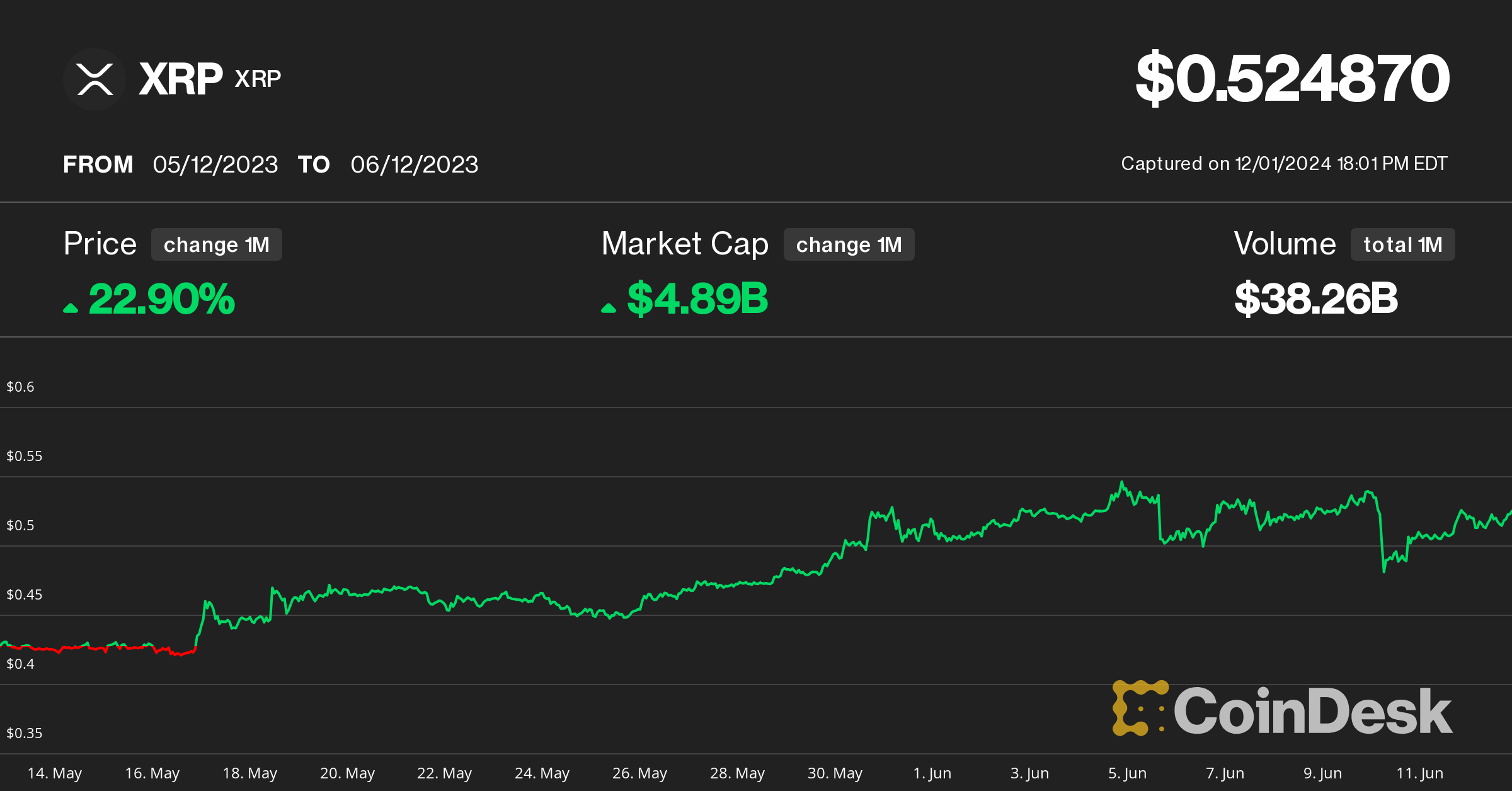Click the 20. May x-axis label
This screenshot has width=1512, height=791.
pos(347,773)
